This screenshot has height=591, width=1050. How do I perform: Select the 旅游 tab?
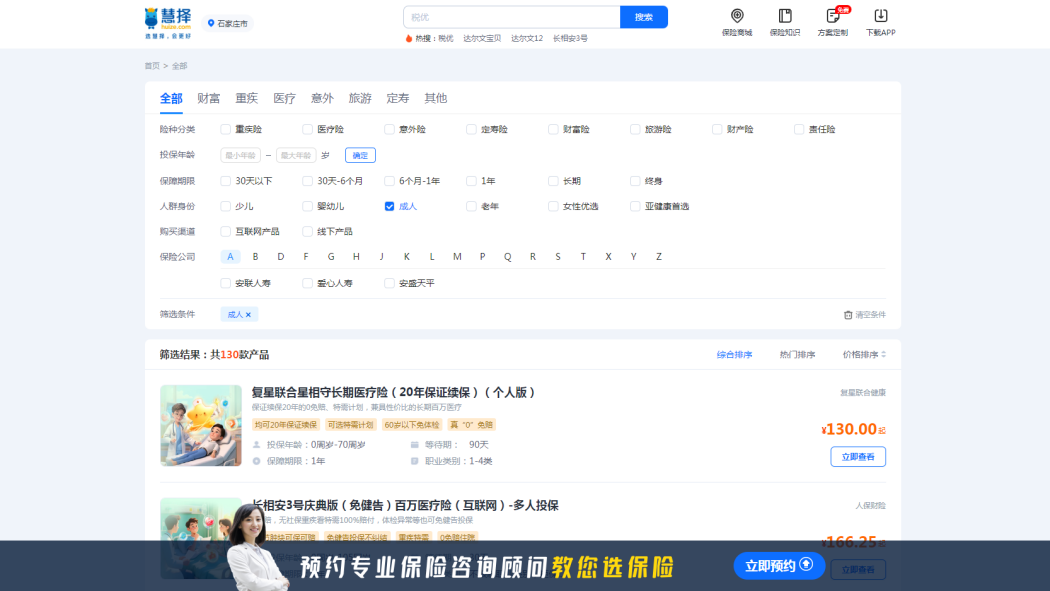360,98
